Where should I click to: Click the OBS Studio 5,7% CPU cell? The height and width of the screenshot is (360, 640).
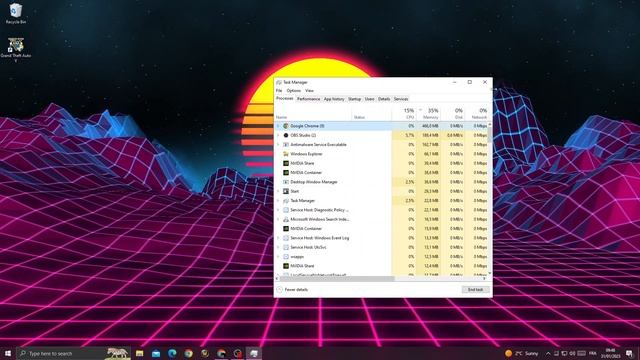[x=404, y=135]
